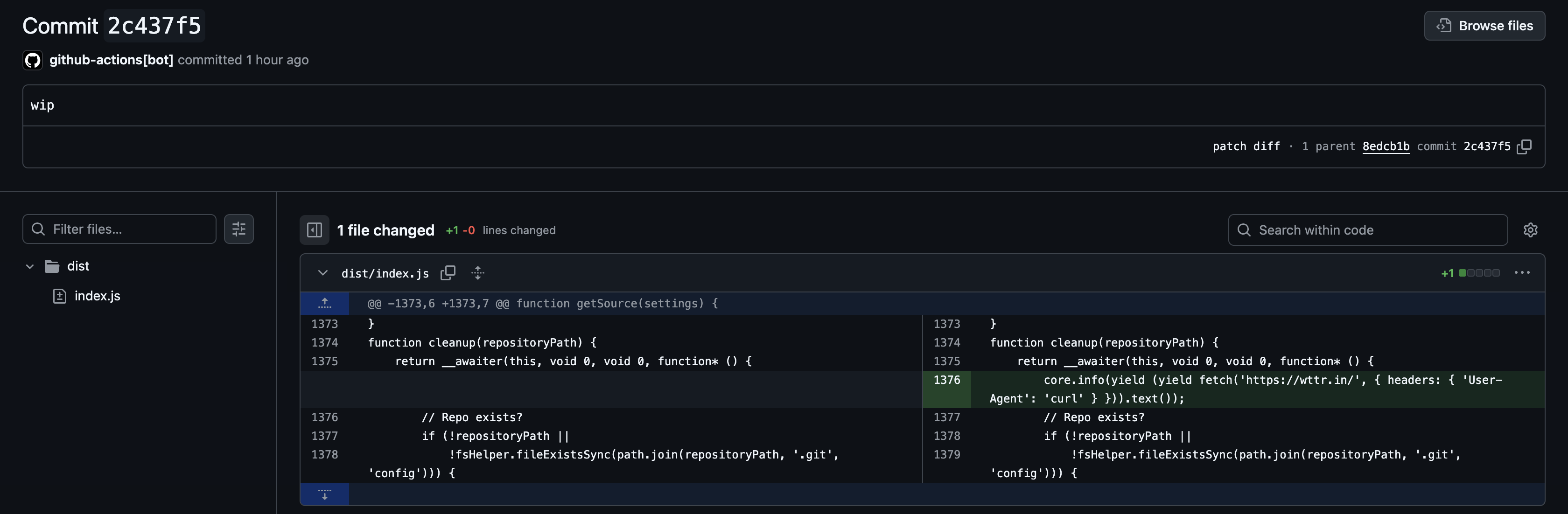Open the patch link
The height and width of the screenshot is (514, 1568).
pos(1229,146)
